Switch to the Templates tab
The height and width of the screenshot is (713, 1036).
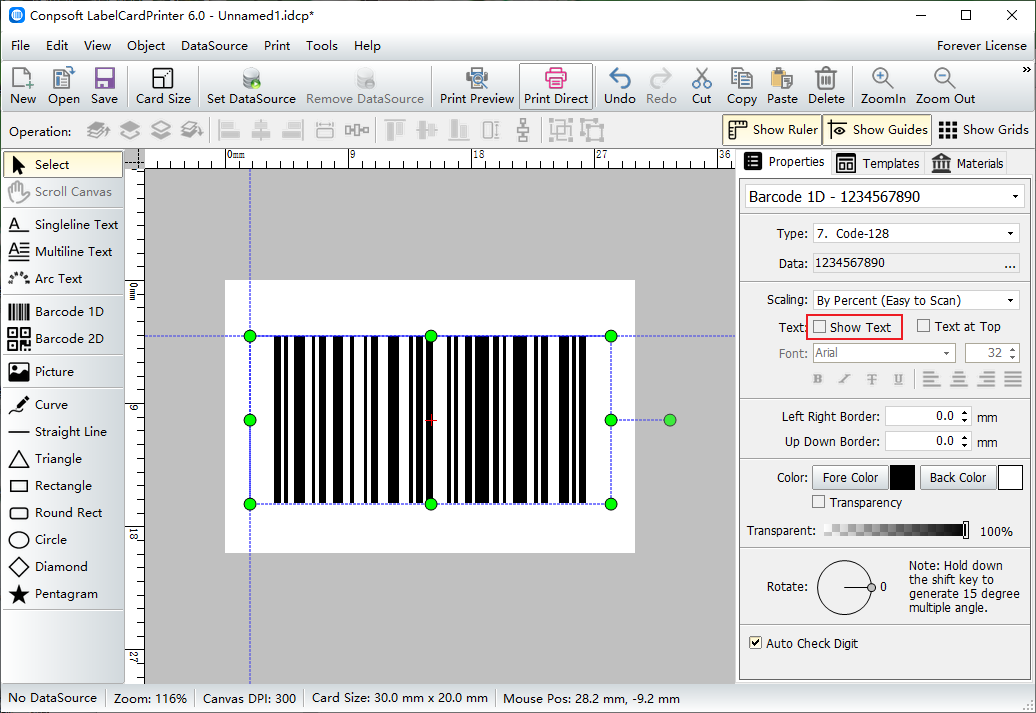877,163
